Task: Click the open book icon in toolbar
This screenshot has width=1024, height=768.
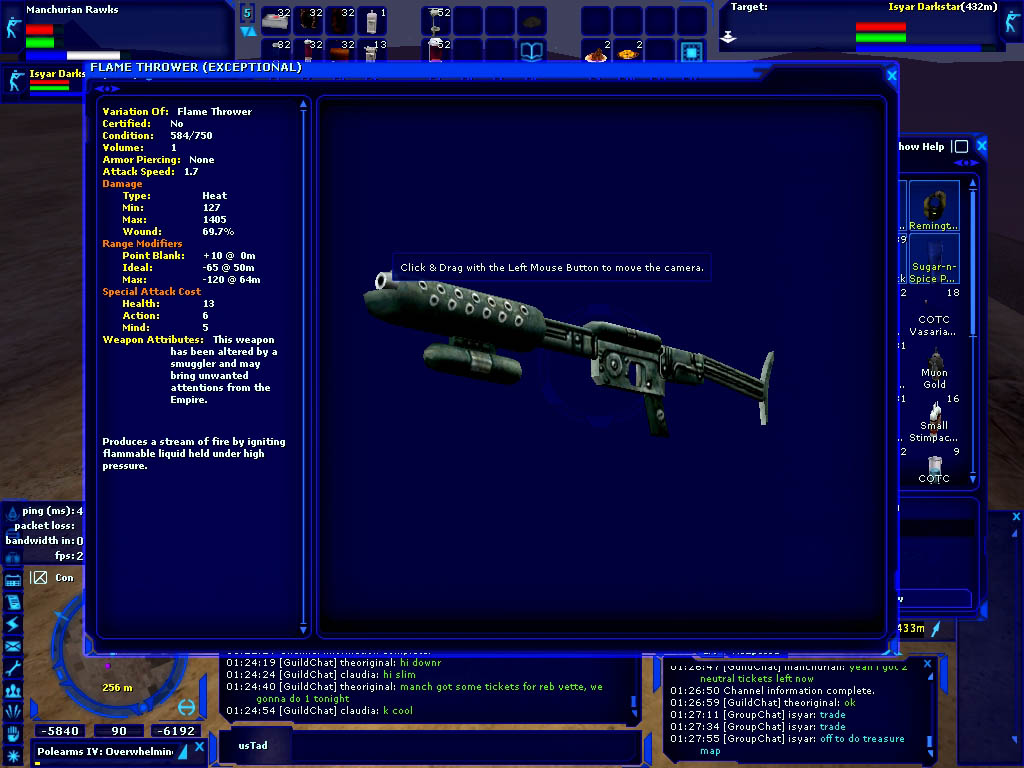Action: pyautogui.click(x=532, y=51)
